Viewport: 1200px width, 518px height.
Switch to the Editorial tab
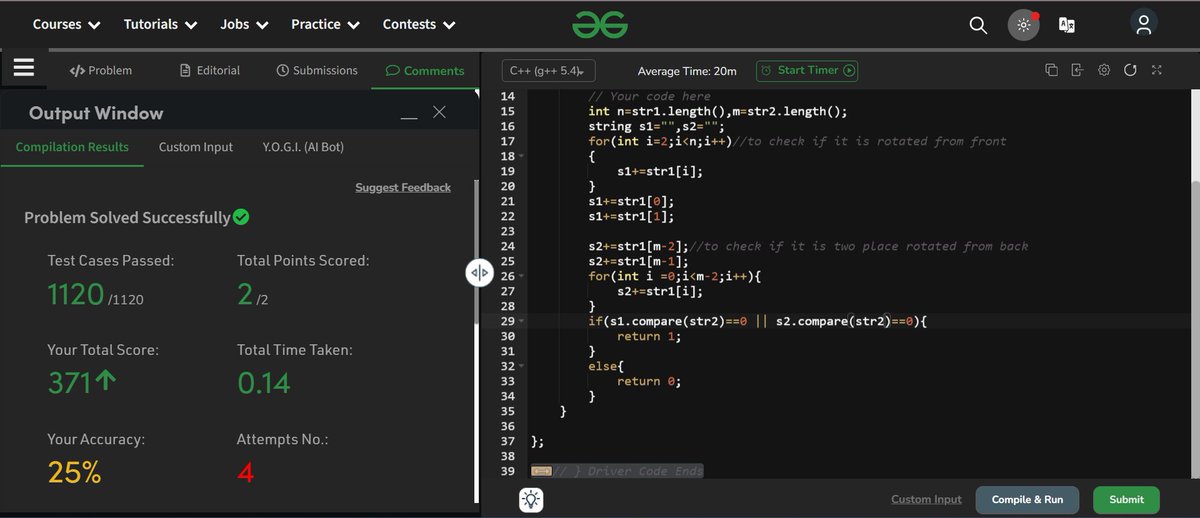pos(210,70)
